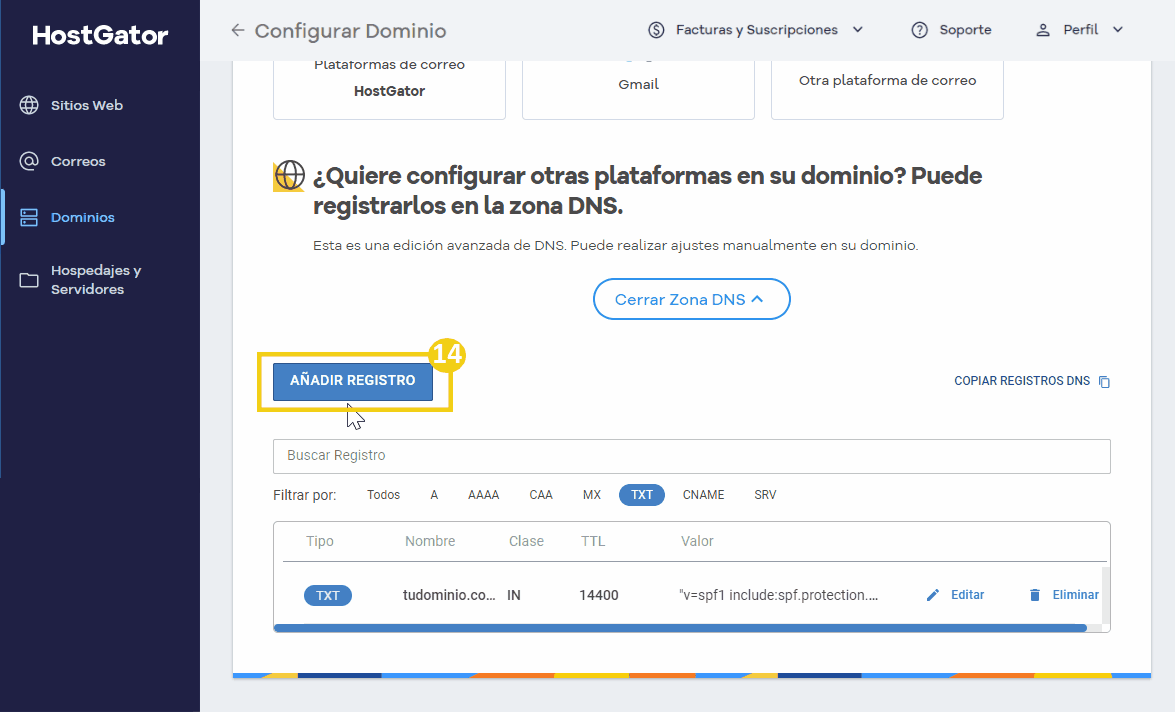1175x712 pixels.
Task: Click the trash icon for the TXT record
Action: coord(1035,595)
